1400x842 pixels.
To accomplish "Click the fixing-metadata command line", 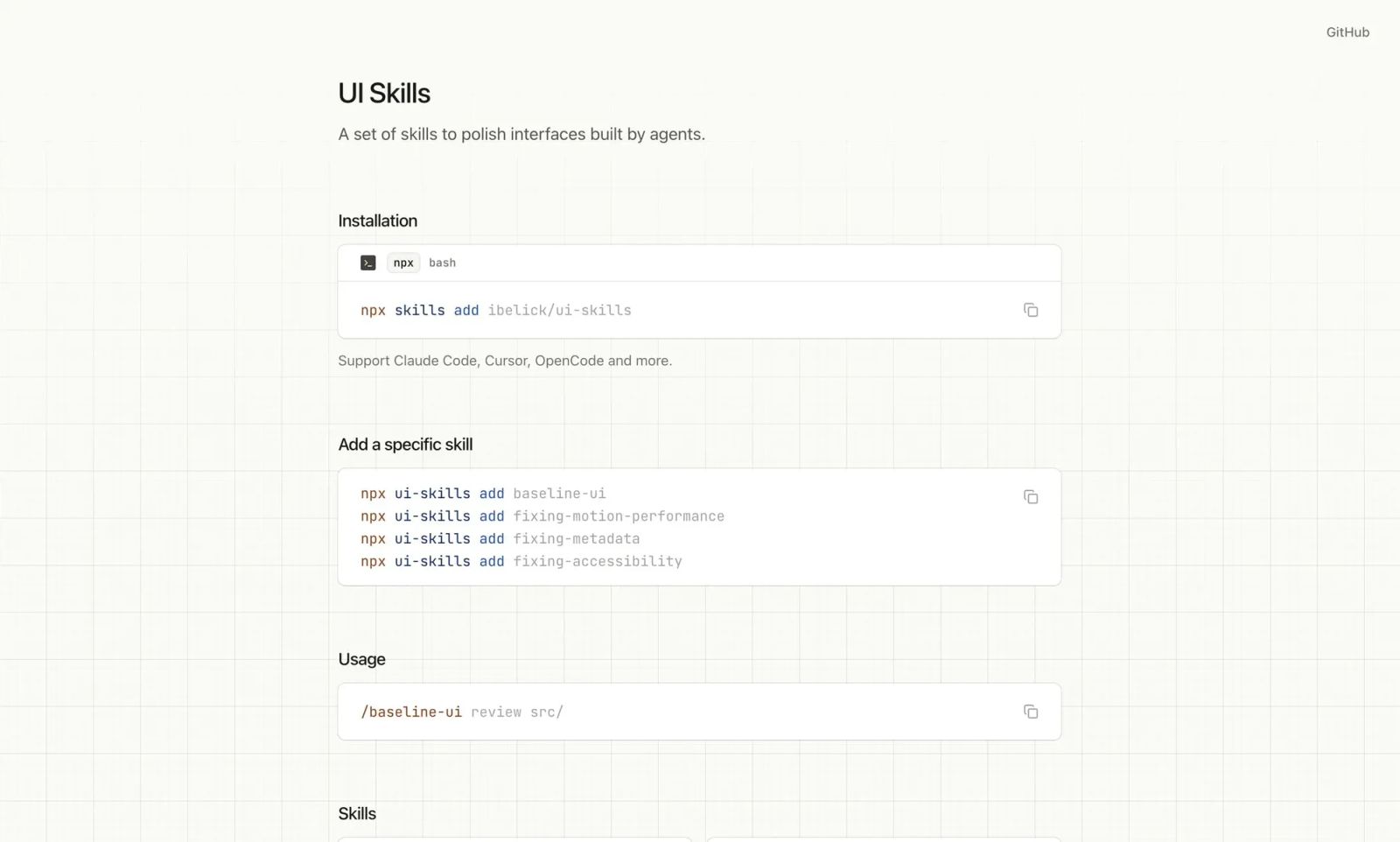I will 500,539.
